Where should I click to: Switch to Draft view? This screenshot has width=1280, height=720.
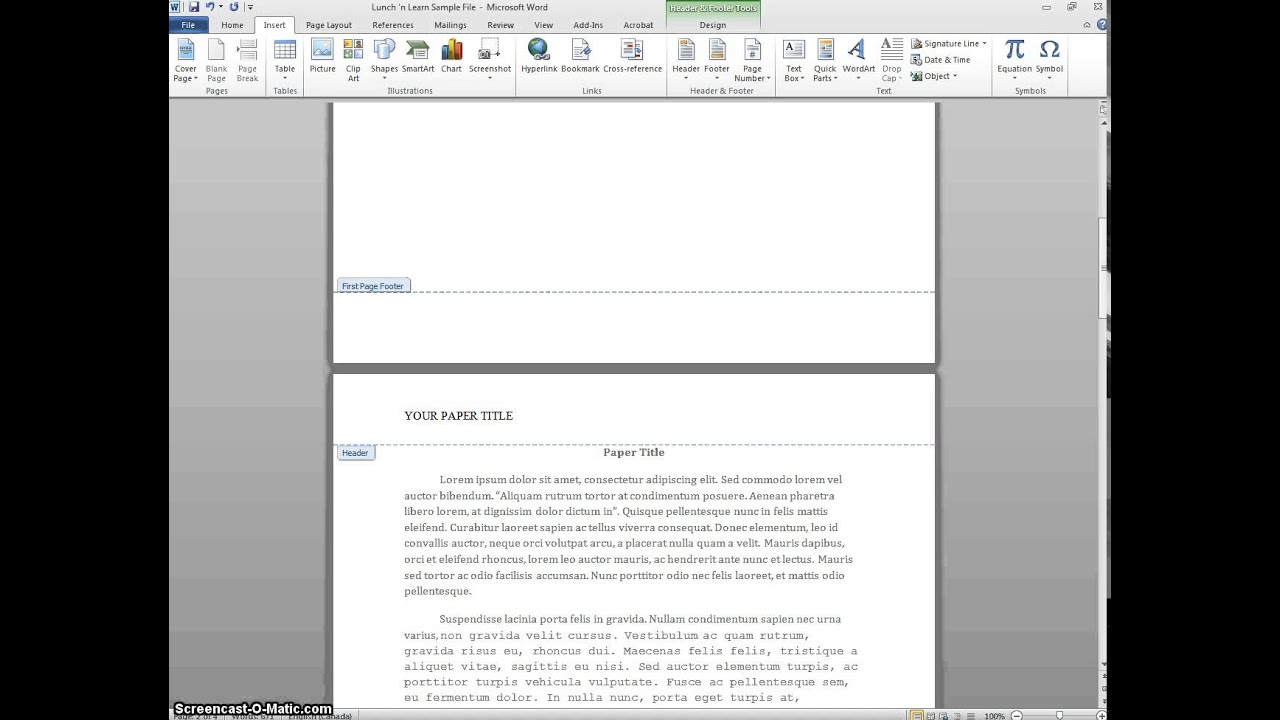pyautogui.click(x=971, y=716)
